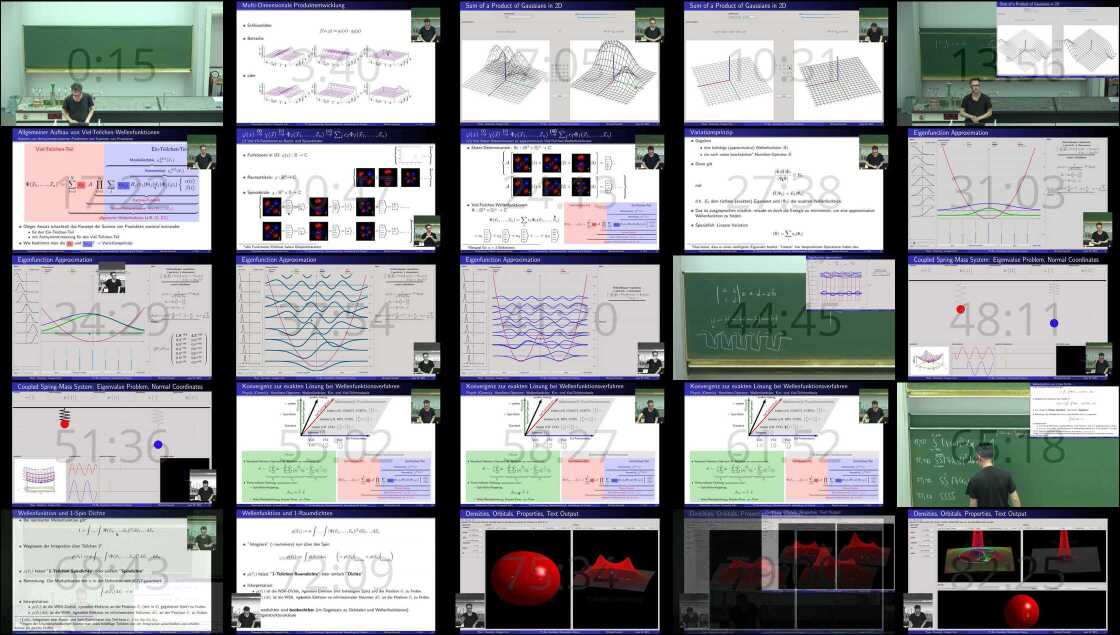
Task: Click the 55:02 Konvergenz zur exakten Lösung slide
Action: click(335, 444)
